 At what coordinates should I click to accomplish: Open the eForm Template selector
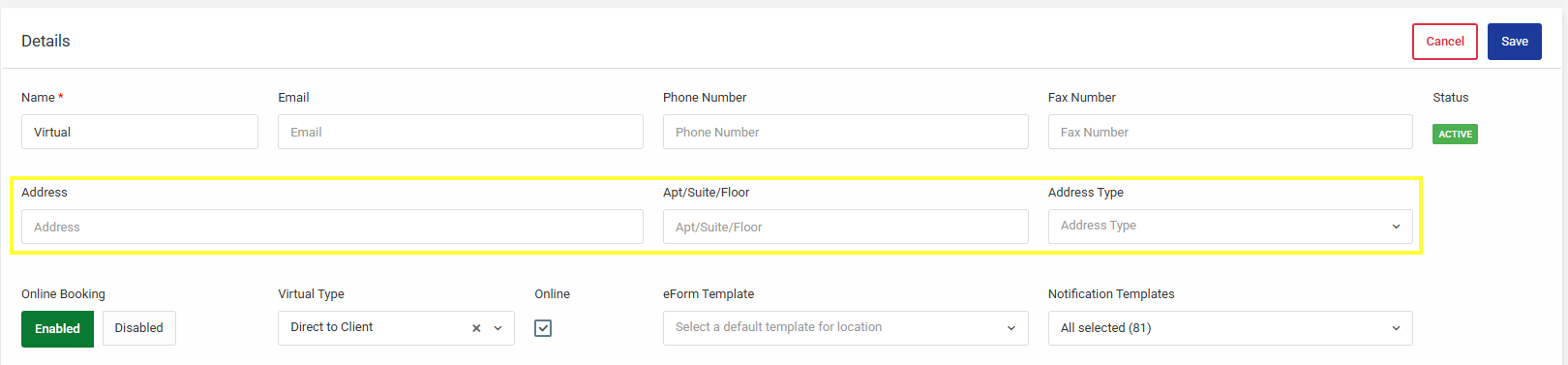[845, 328]
